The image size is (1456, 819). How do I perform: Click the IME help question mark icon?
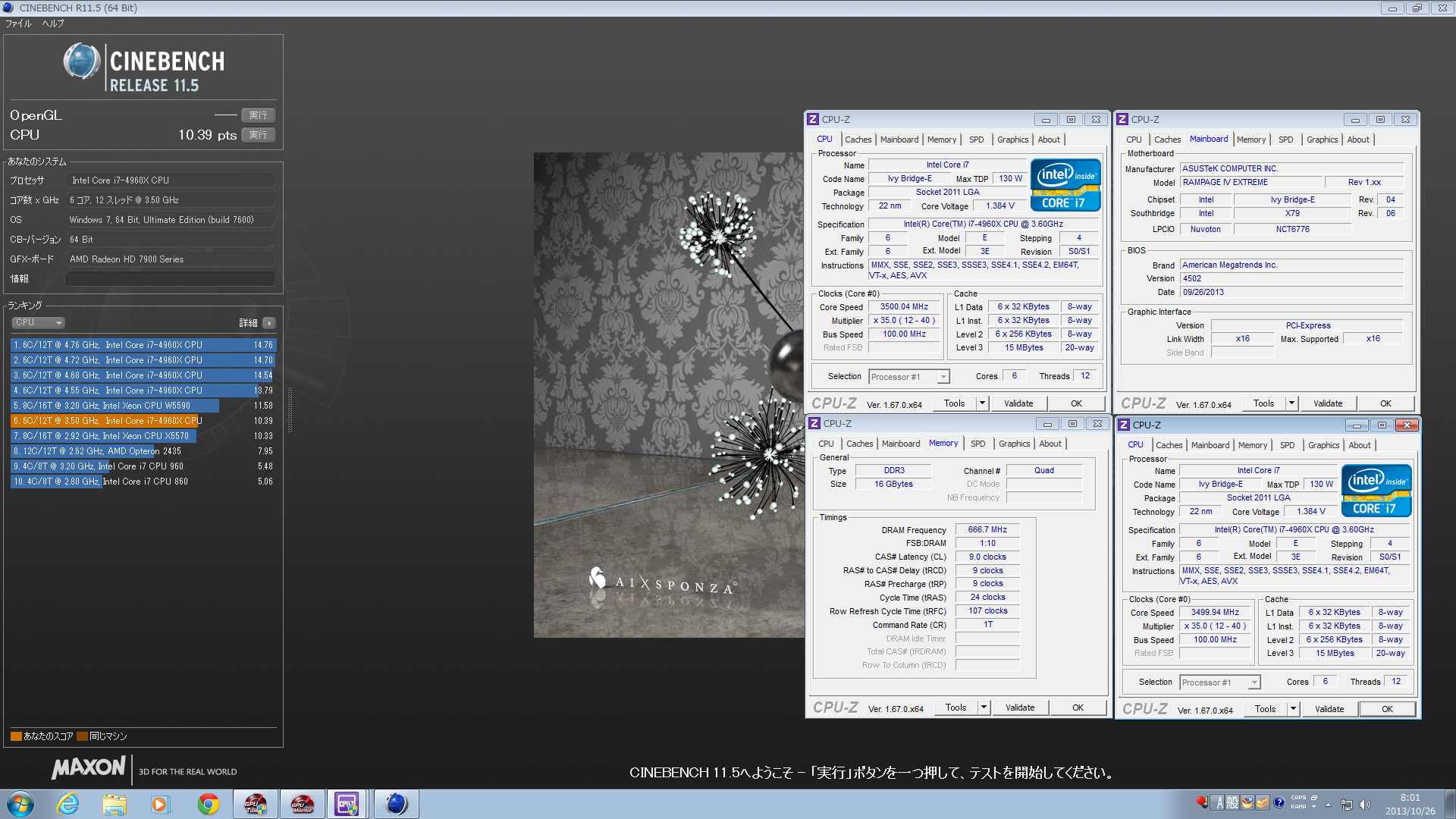click(1279, 802)
